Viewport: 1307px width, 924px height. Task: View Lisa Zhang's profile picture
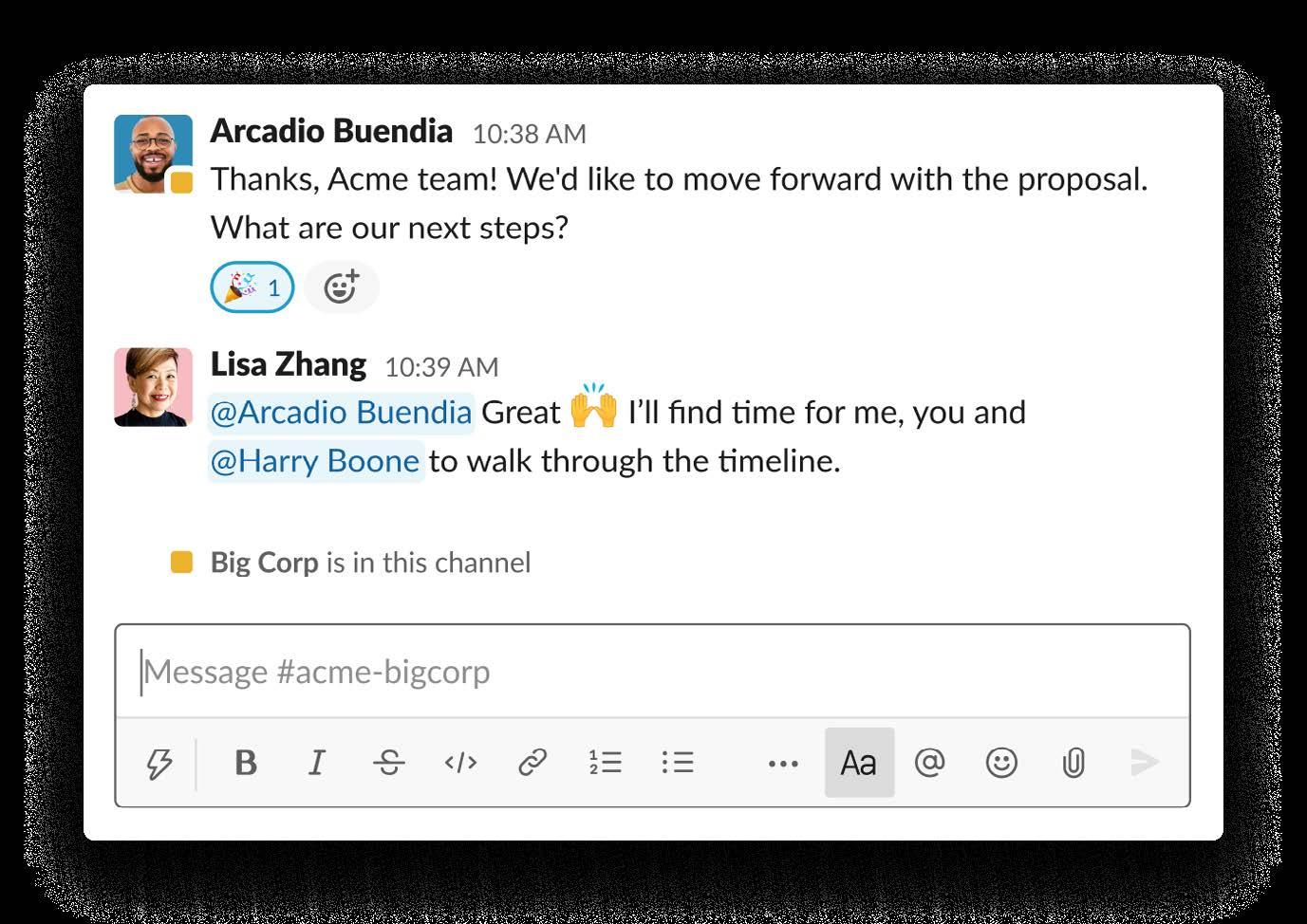click(x=154, y=387)
